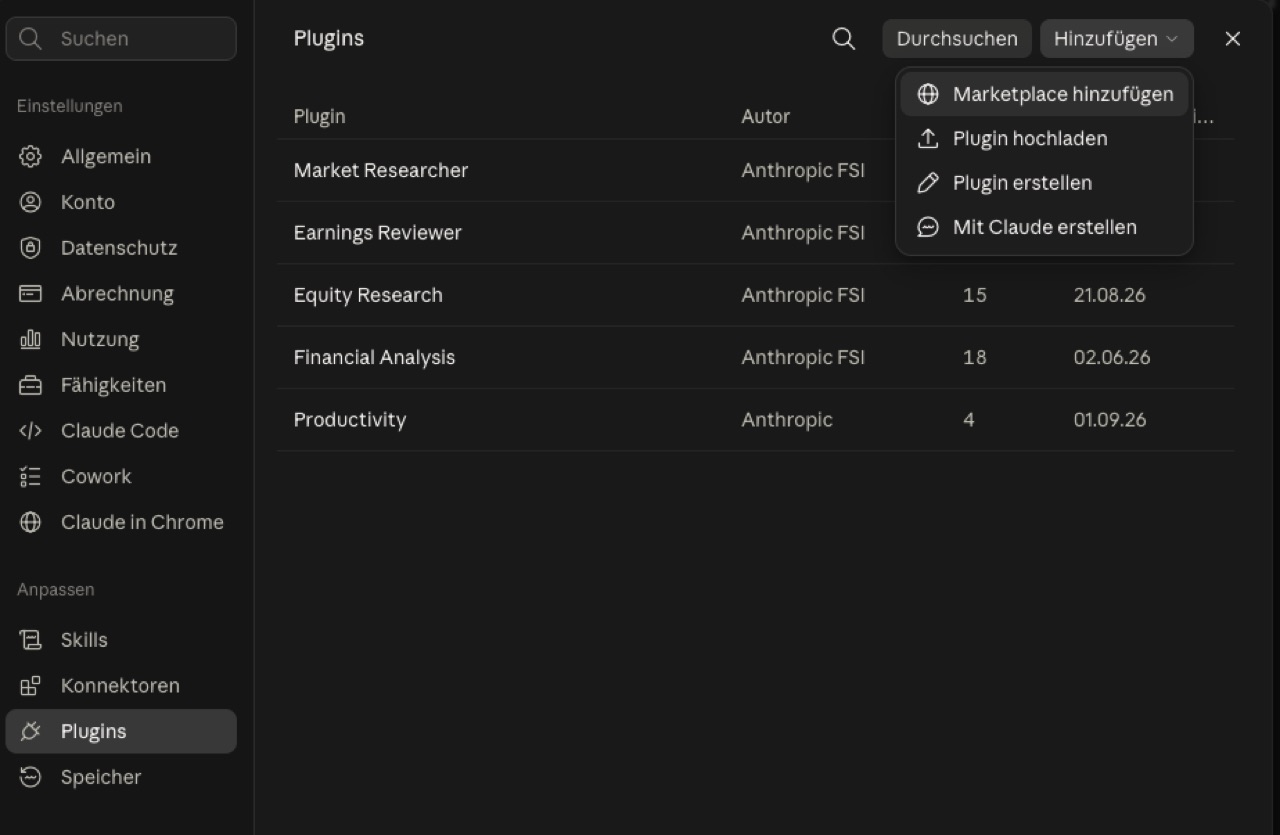This screenshot has height=835, width=1280.
Task: Choose Marketplace hinzufügen from the menu
Action: 1044,94
